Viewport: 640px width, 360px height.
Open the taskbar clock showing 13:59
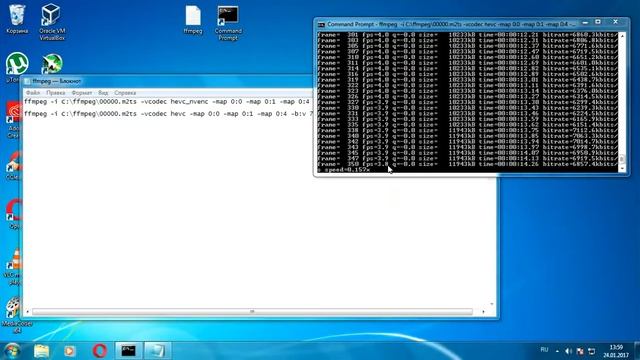[x=616, y=351]
